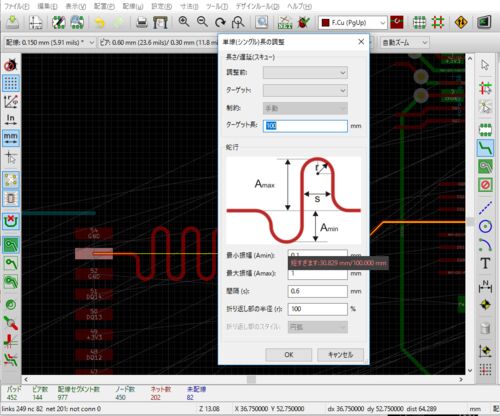The image size is (500, 416).
Task: Select the route tracks tool
Action: tap(485, 148)
